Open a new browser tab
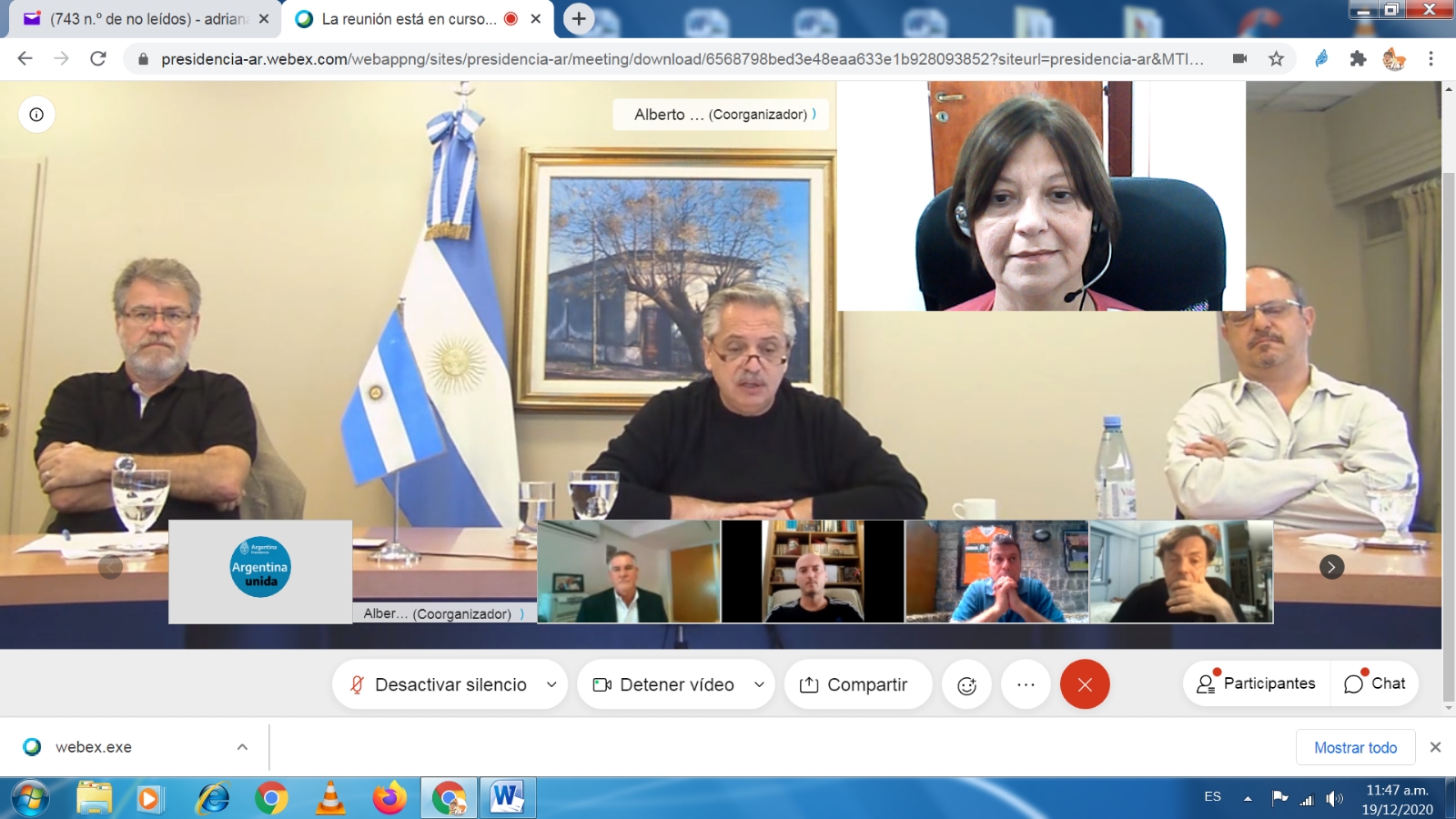The image size is (1456, 819). click(x=579, y=19)
